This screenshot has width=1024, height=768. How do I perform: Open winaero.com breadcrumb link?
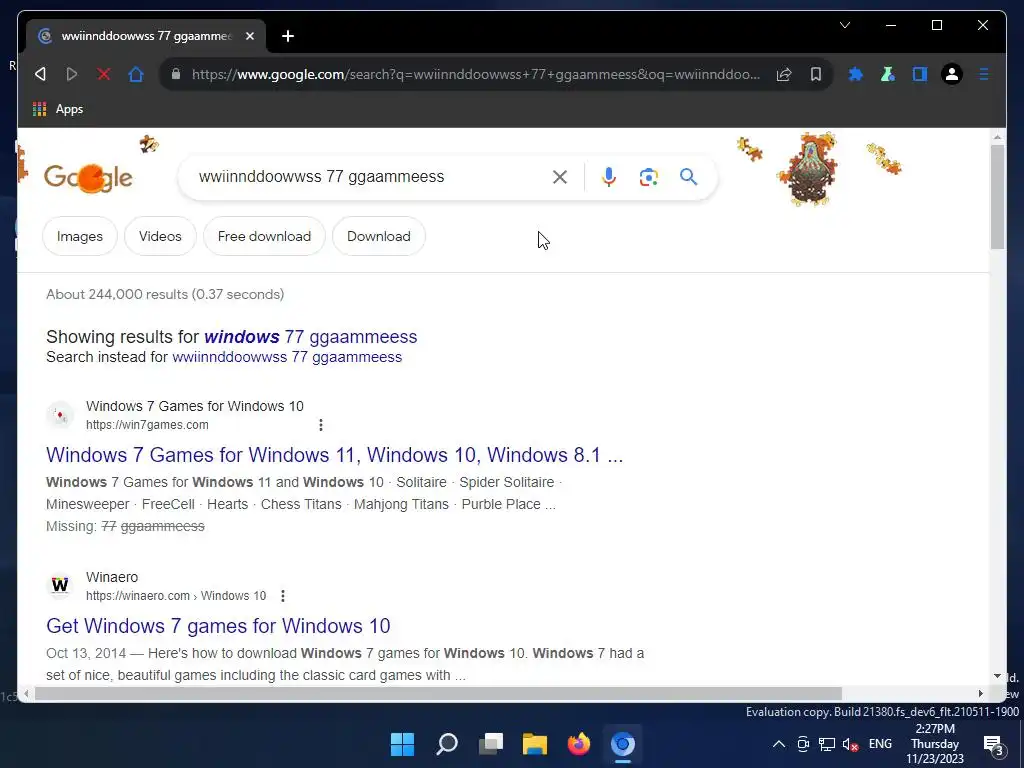[x=176, y=596]
